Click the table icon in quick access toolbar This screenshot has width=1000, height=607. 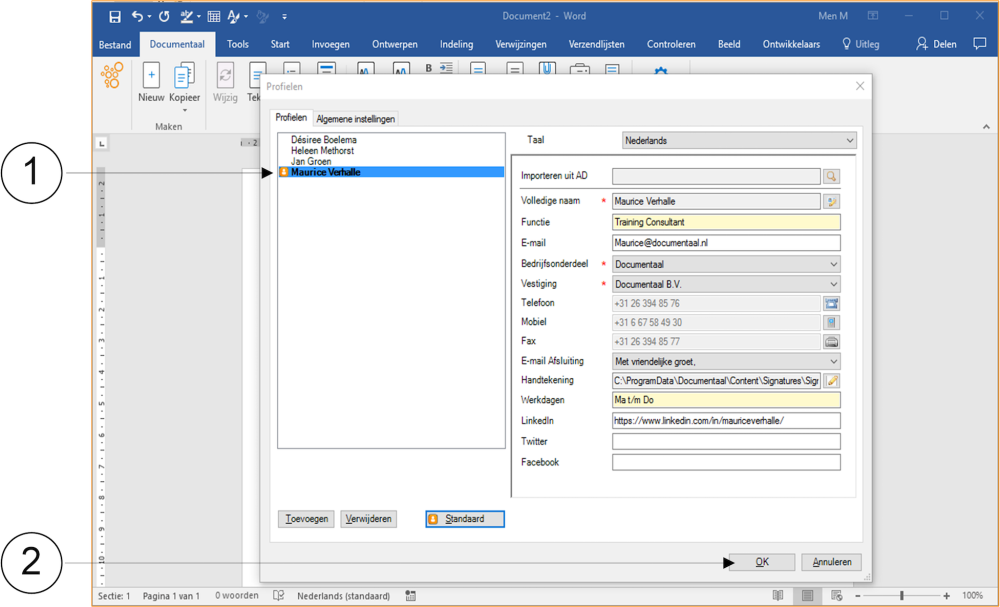214,17
